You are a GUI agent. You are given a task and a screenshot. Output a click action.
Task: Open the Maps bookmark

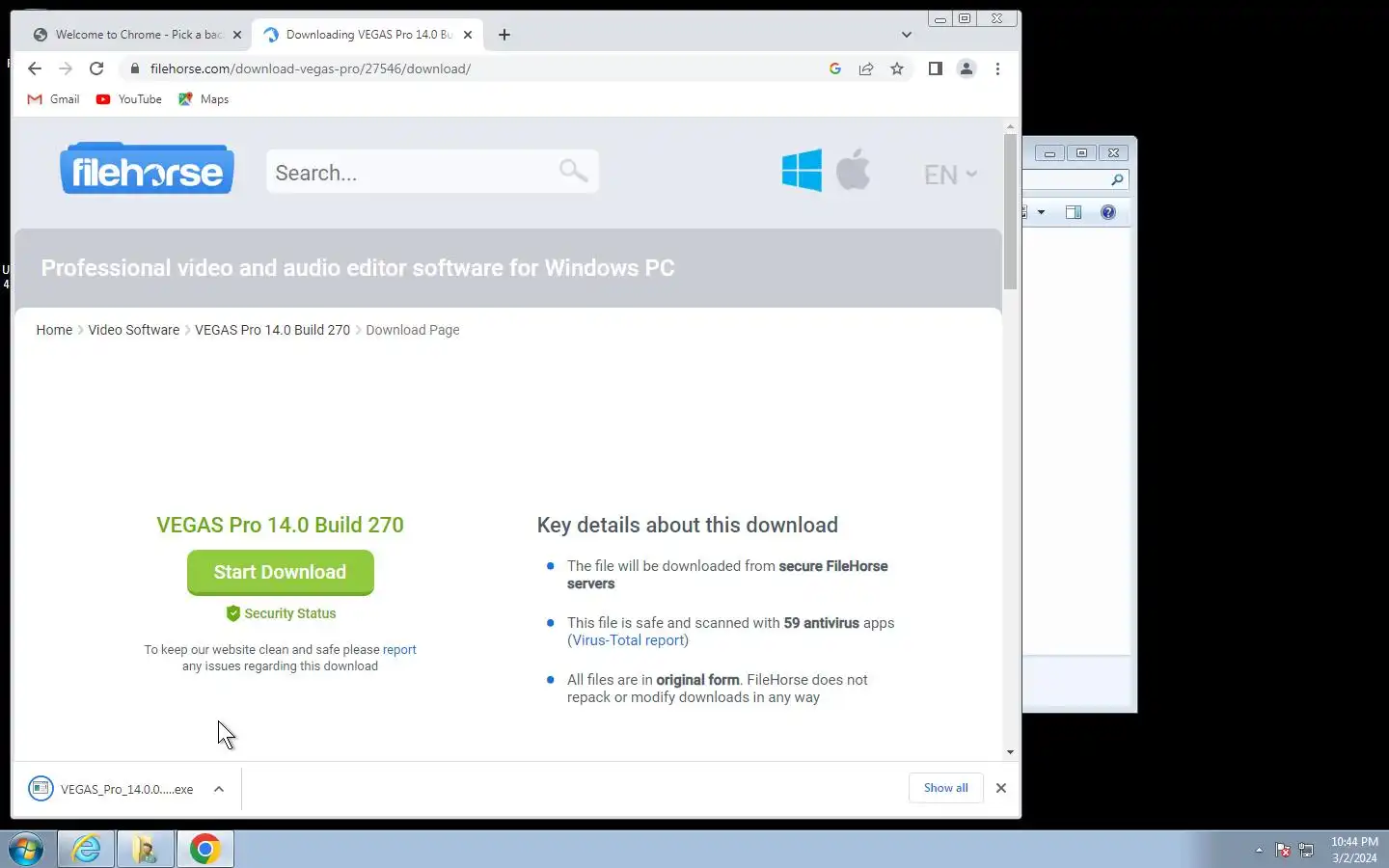204,99
